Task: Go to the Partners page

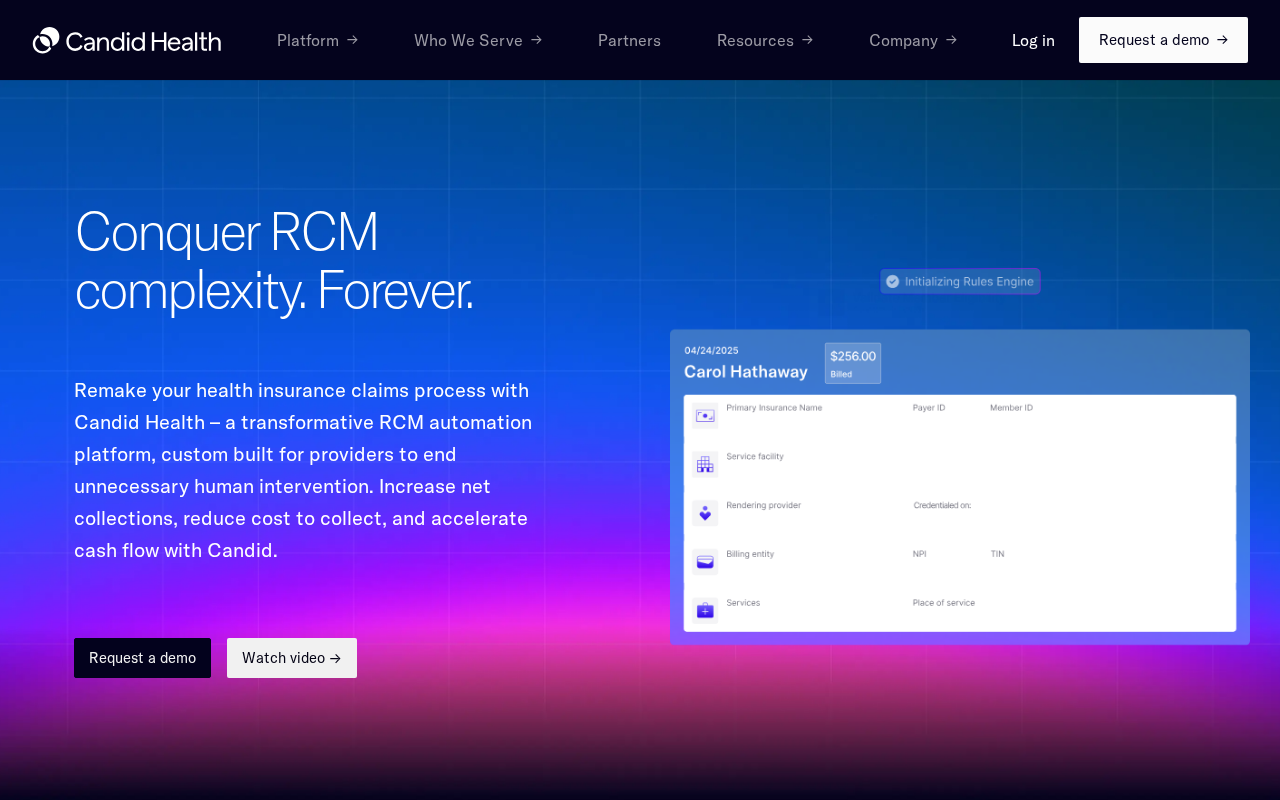Action: 629,40
